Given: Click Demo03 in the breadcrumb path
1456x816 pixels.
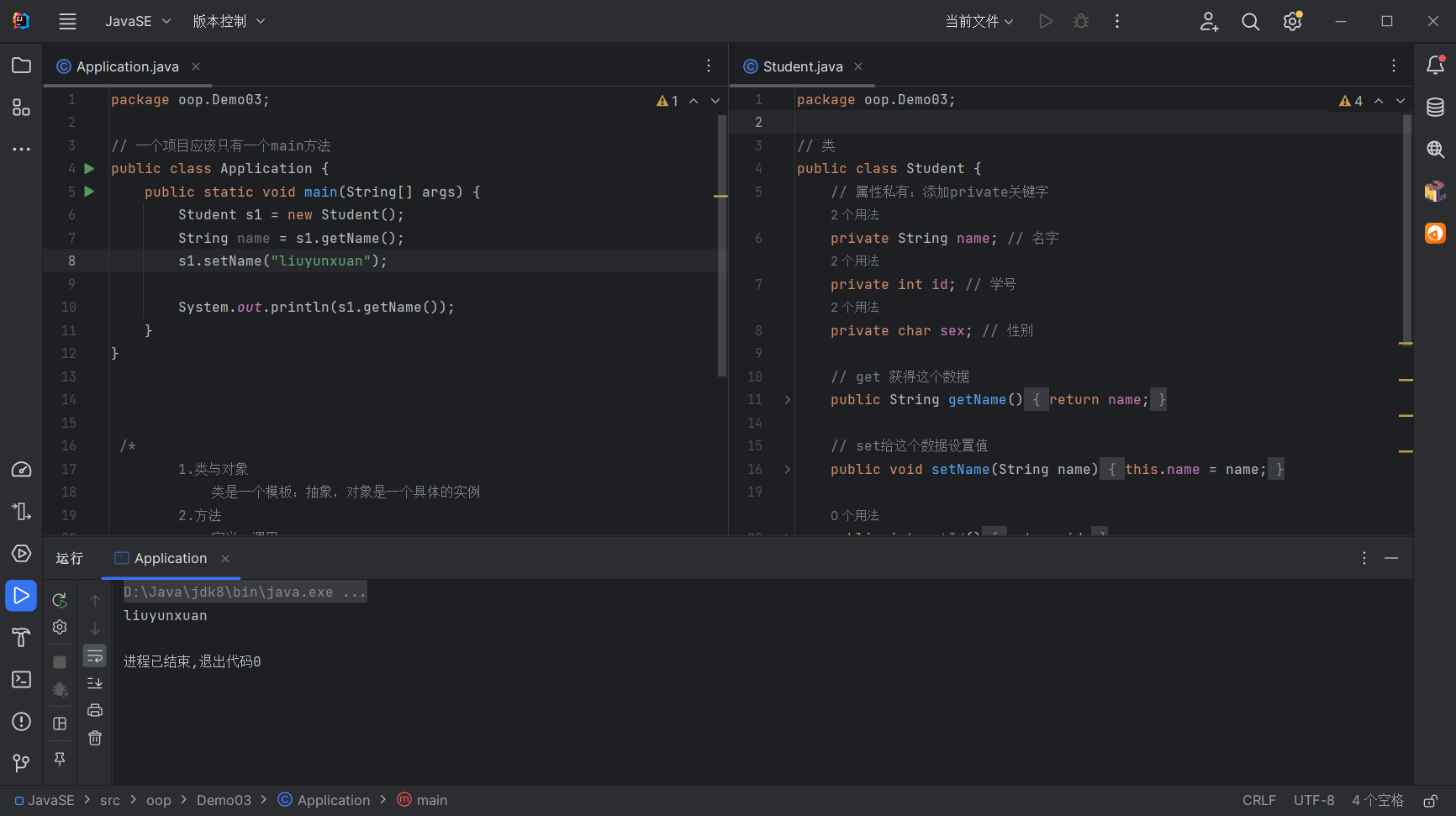Looking at the screenshot, I should [x=224, y=800].
